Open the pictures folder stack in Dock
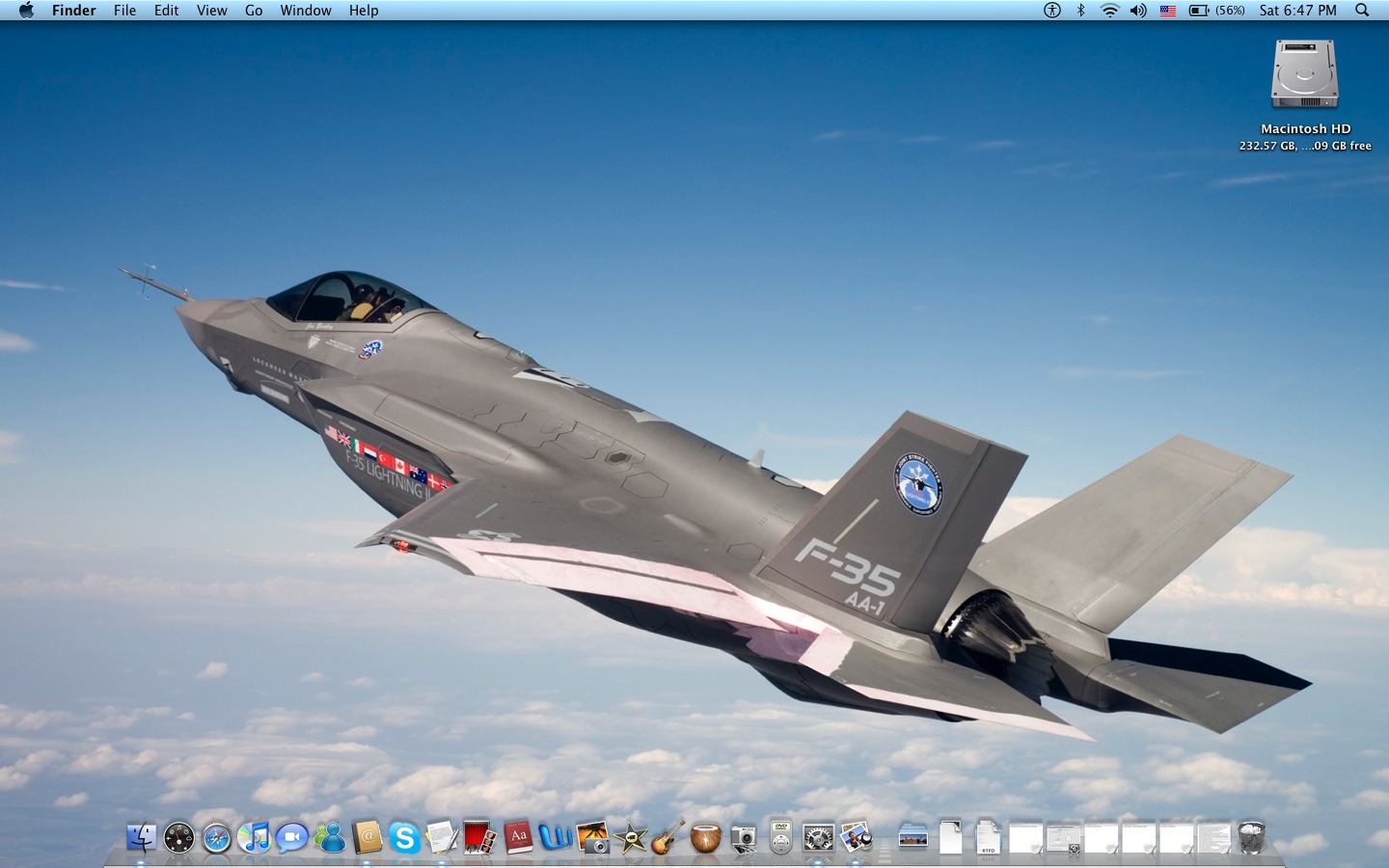The height and width of the screenshot is (868, 1389). click(912, 837)
